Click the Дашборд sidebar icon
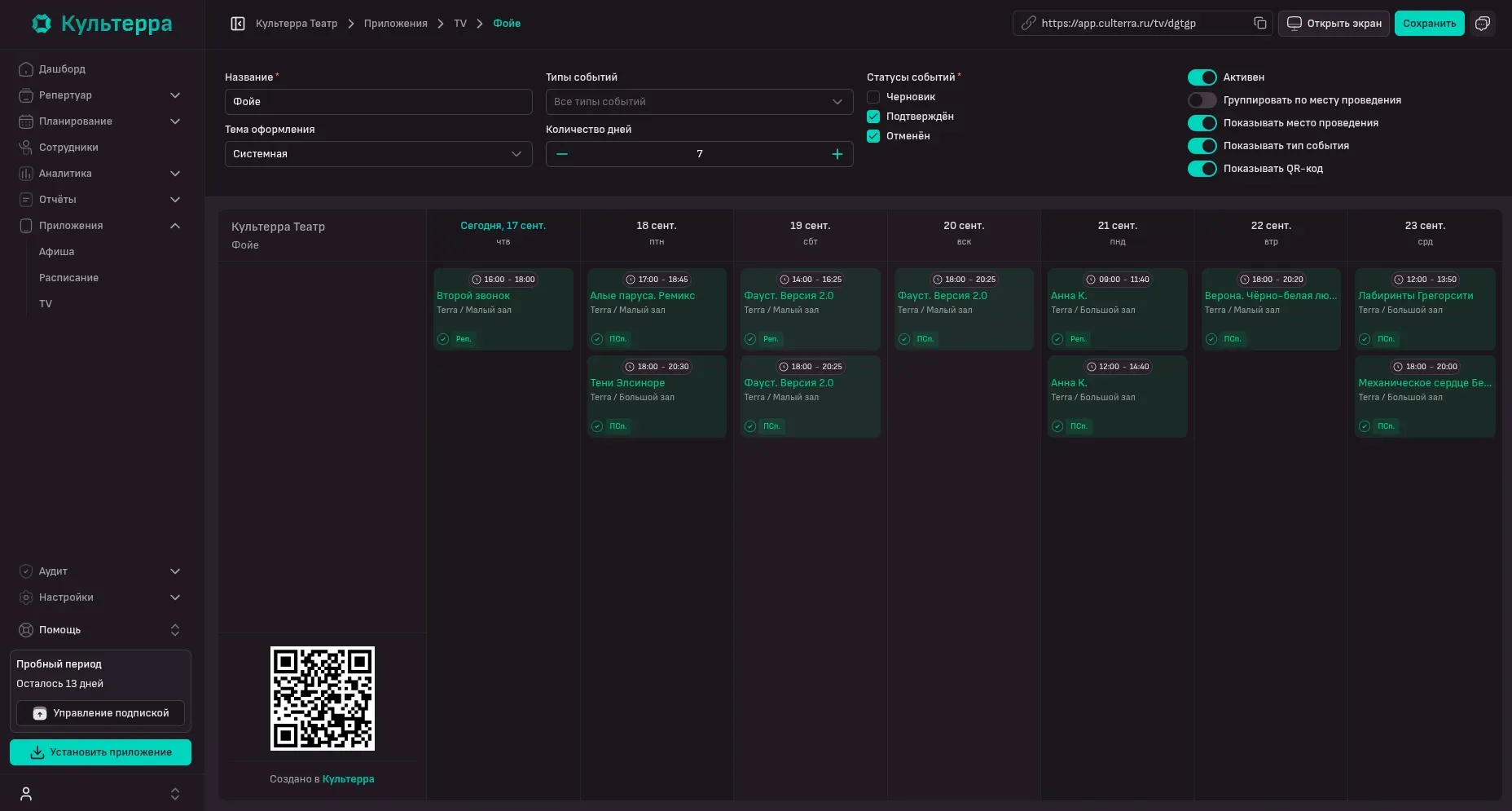This screenshot has height=811, width=1512. pyautogui.click(x=26, y=69)
